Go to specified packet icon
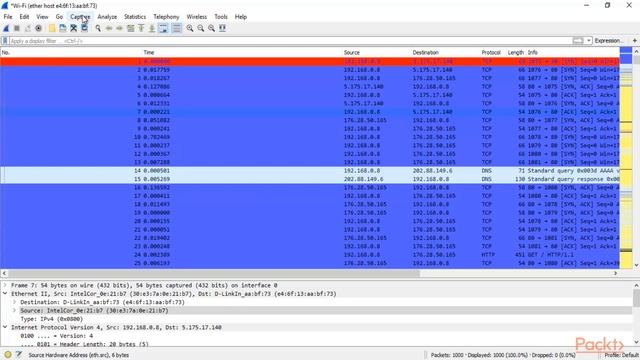The image size is (640, 360). (130, 28)
